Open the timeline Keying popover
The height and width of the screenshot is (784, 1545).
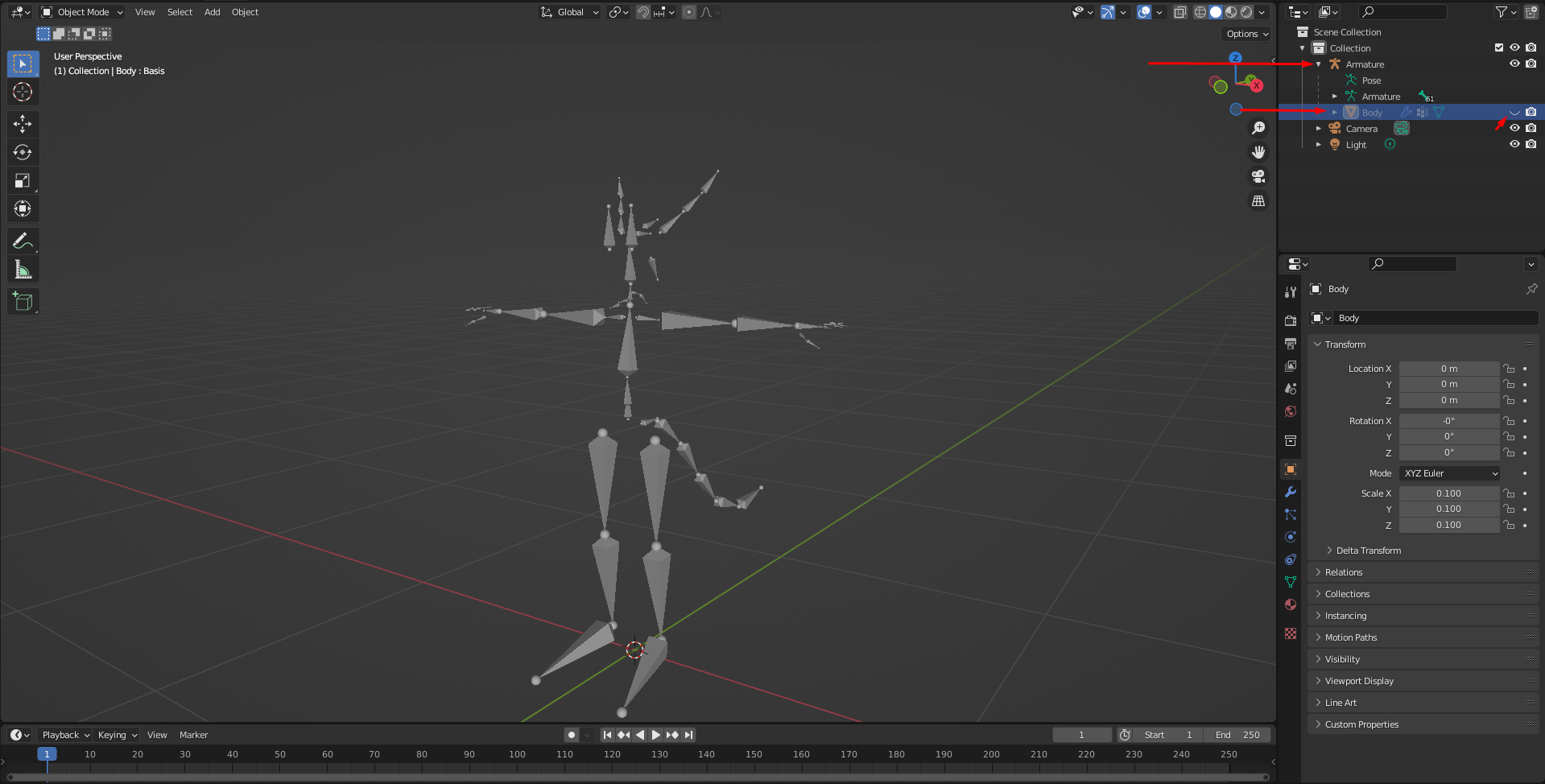[x=117, y=735]
